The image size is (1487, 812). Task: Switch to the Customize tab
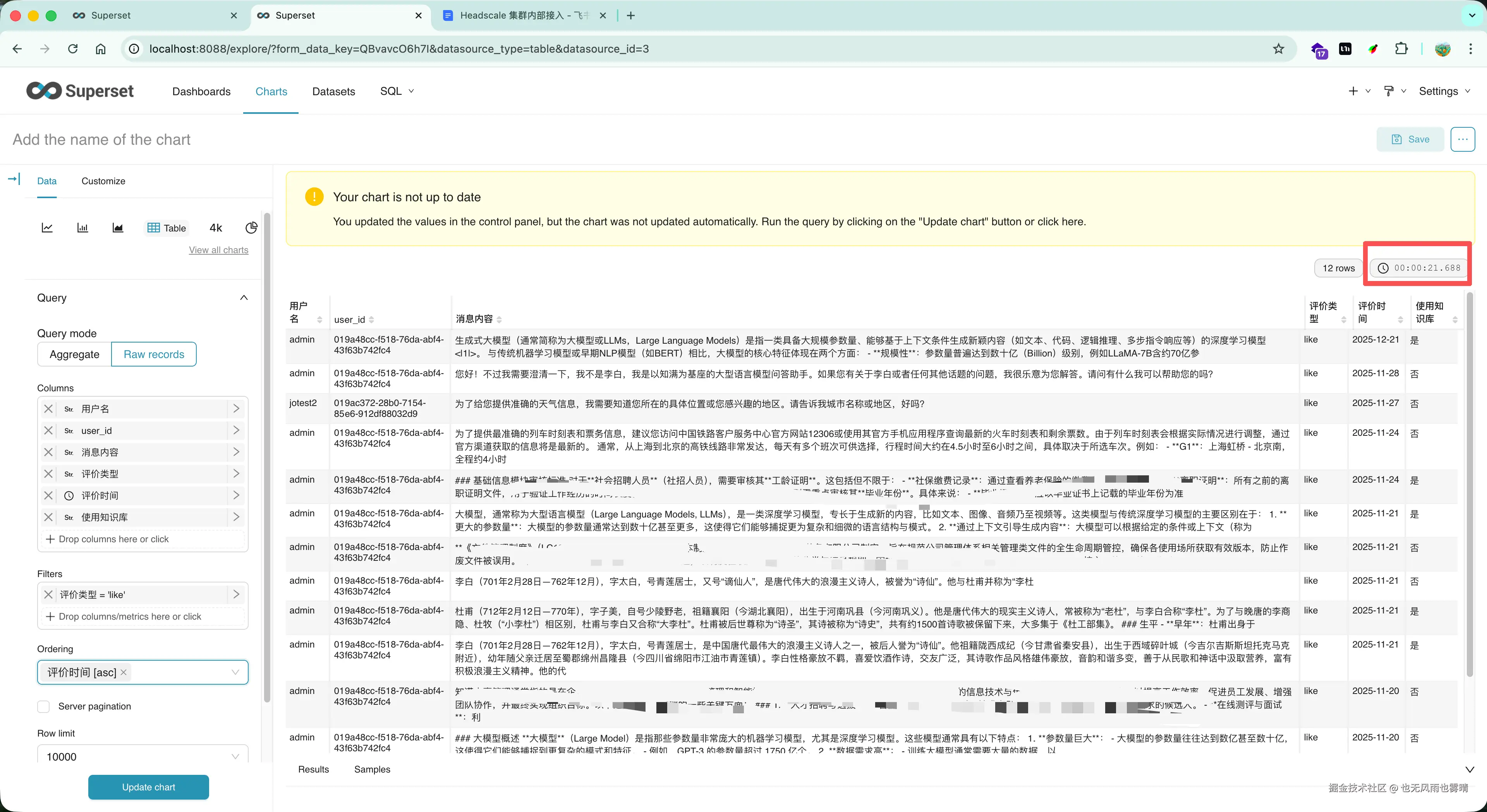pyautogui.click(x=103, y=181)
